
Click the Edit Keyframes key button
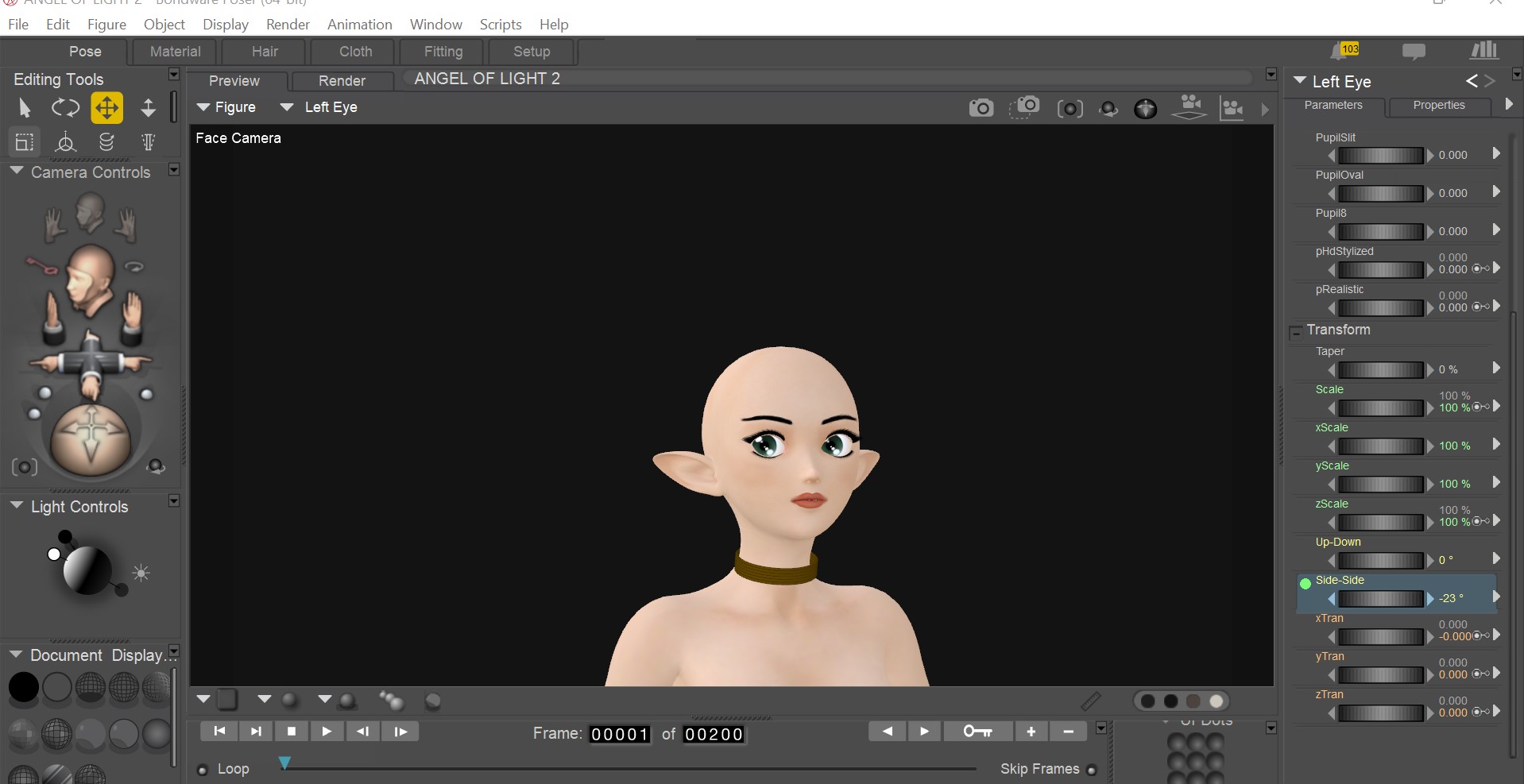click(978, 732)
